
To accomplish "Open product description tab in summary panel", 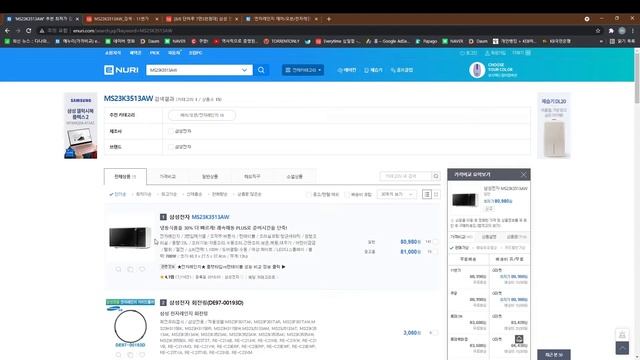I will click(x=489, y=237).
